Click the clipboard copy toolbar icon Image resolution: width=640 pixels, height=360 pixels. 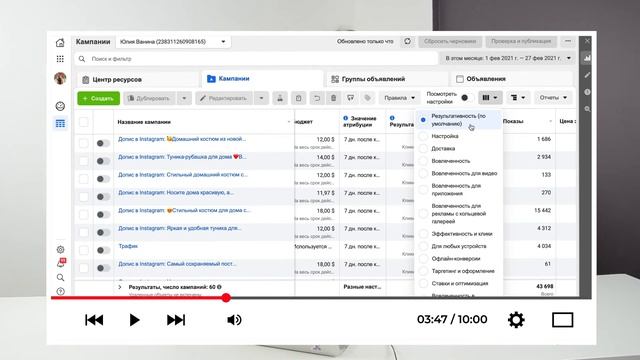coord(298,98)
